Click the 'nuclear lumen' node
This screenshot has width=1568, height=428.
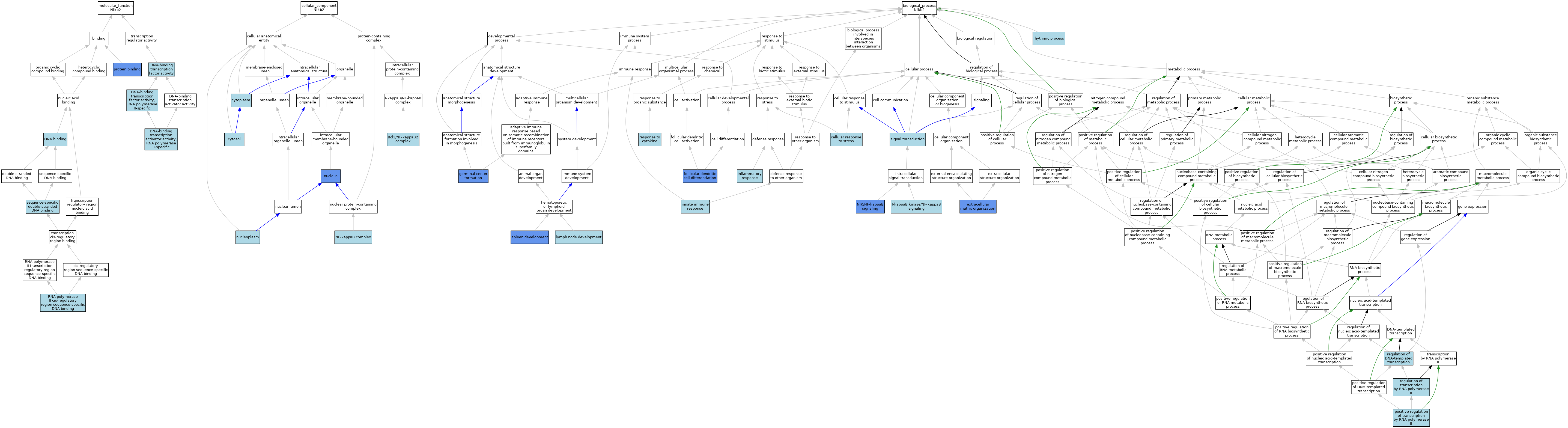click(288, 206)
